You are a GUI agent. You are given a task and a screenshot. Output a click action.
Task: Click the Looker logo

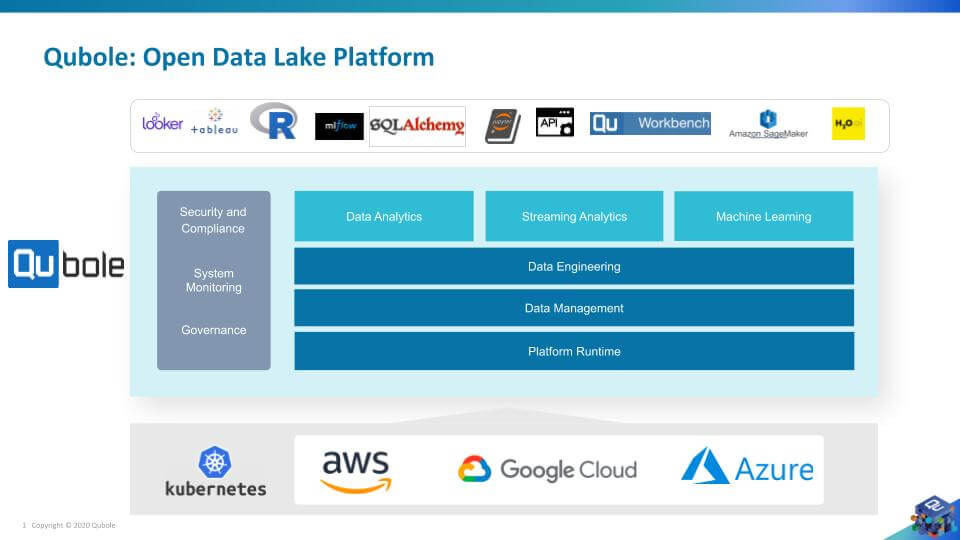tap(162, 122)
